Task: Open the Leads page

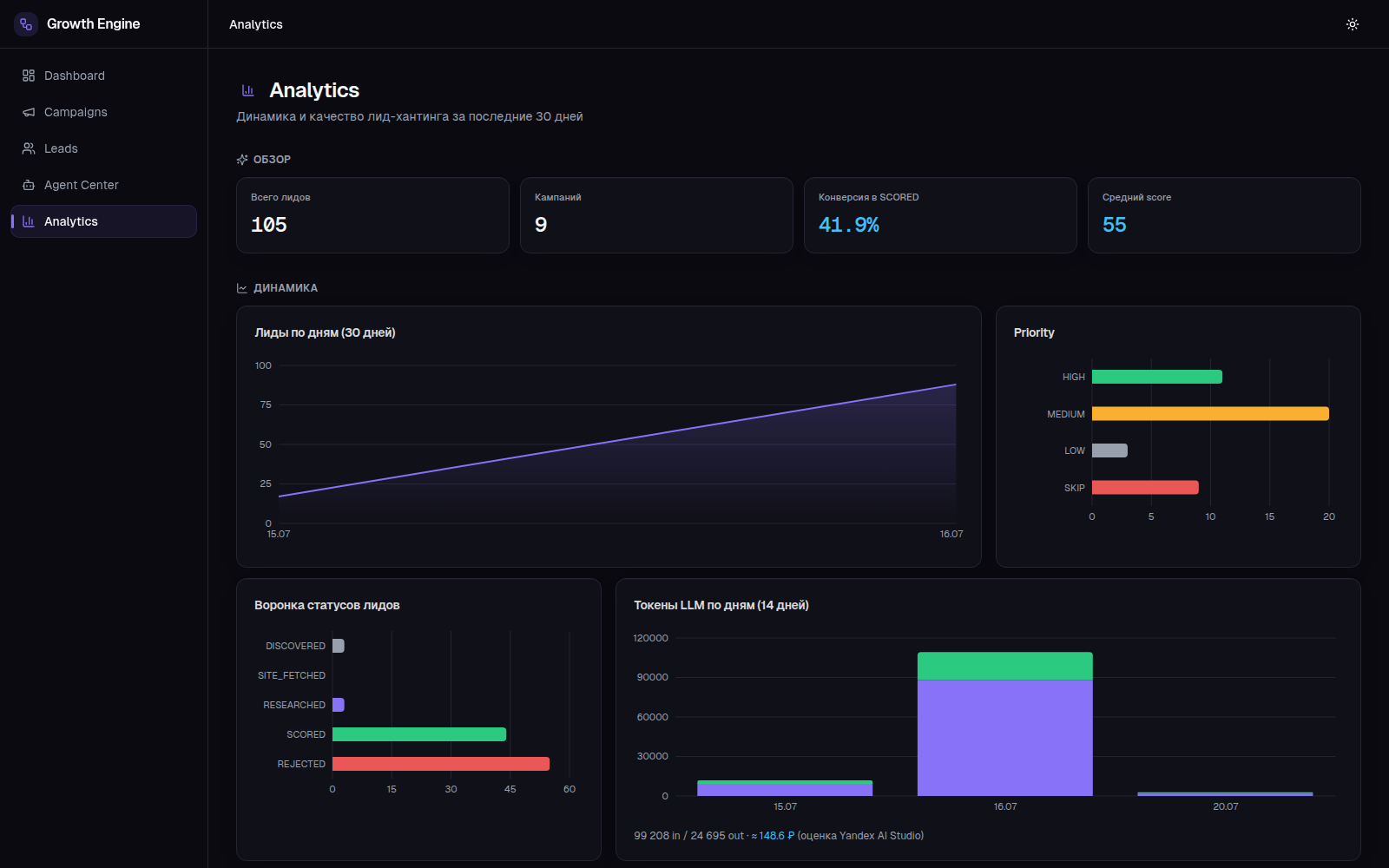Action: [x=103, y=148]
